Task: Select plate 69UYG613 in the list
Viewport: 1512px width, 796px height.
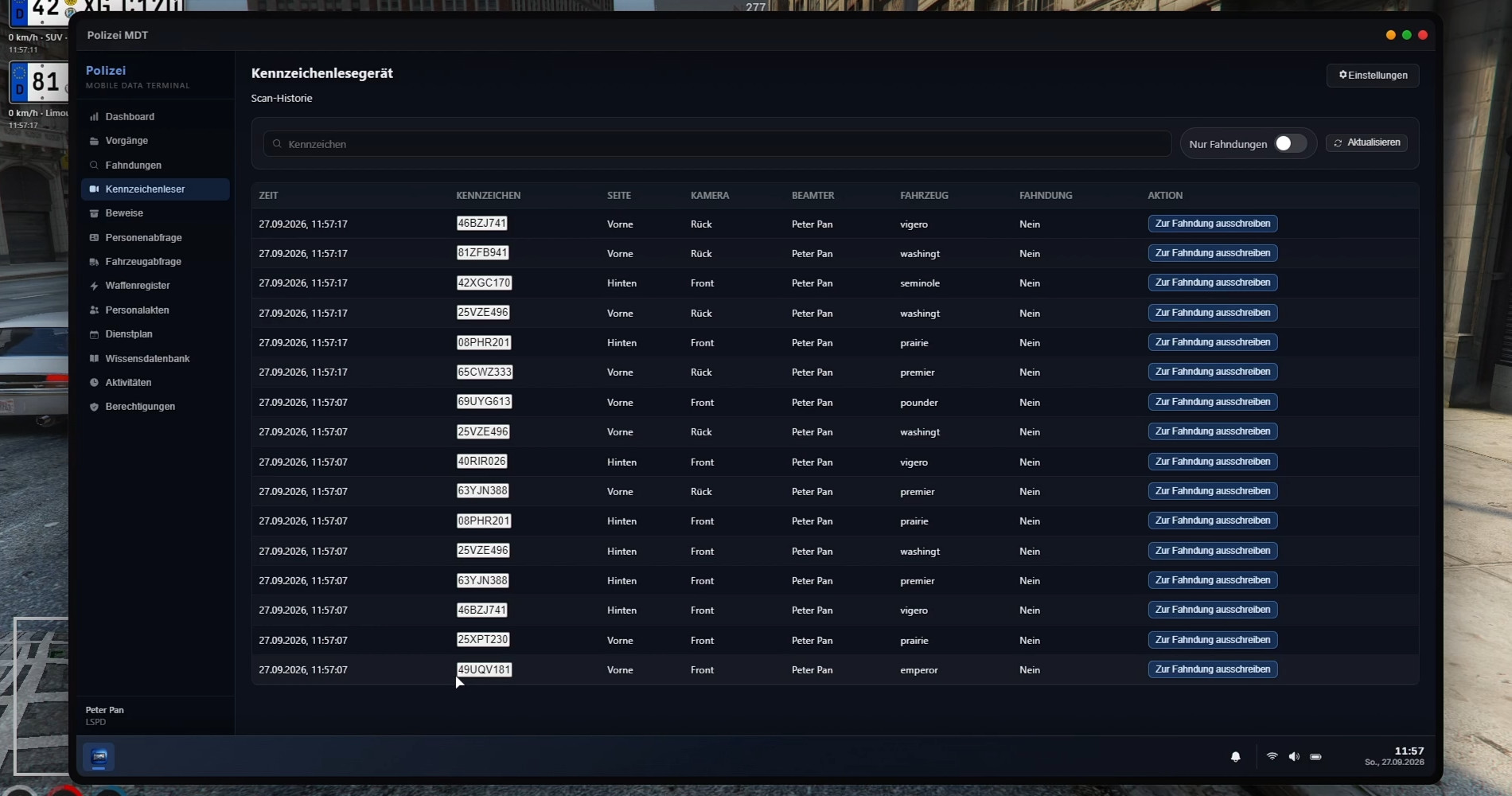Action: [x=484, y=402]
